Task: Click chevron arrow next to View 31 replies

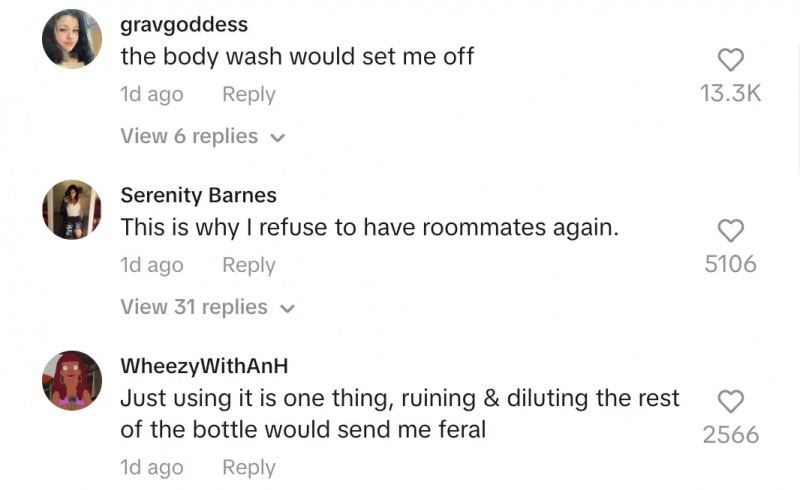Action: pyautogui.click(x=287, y=309)
